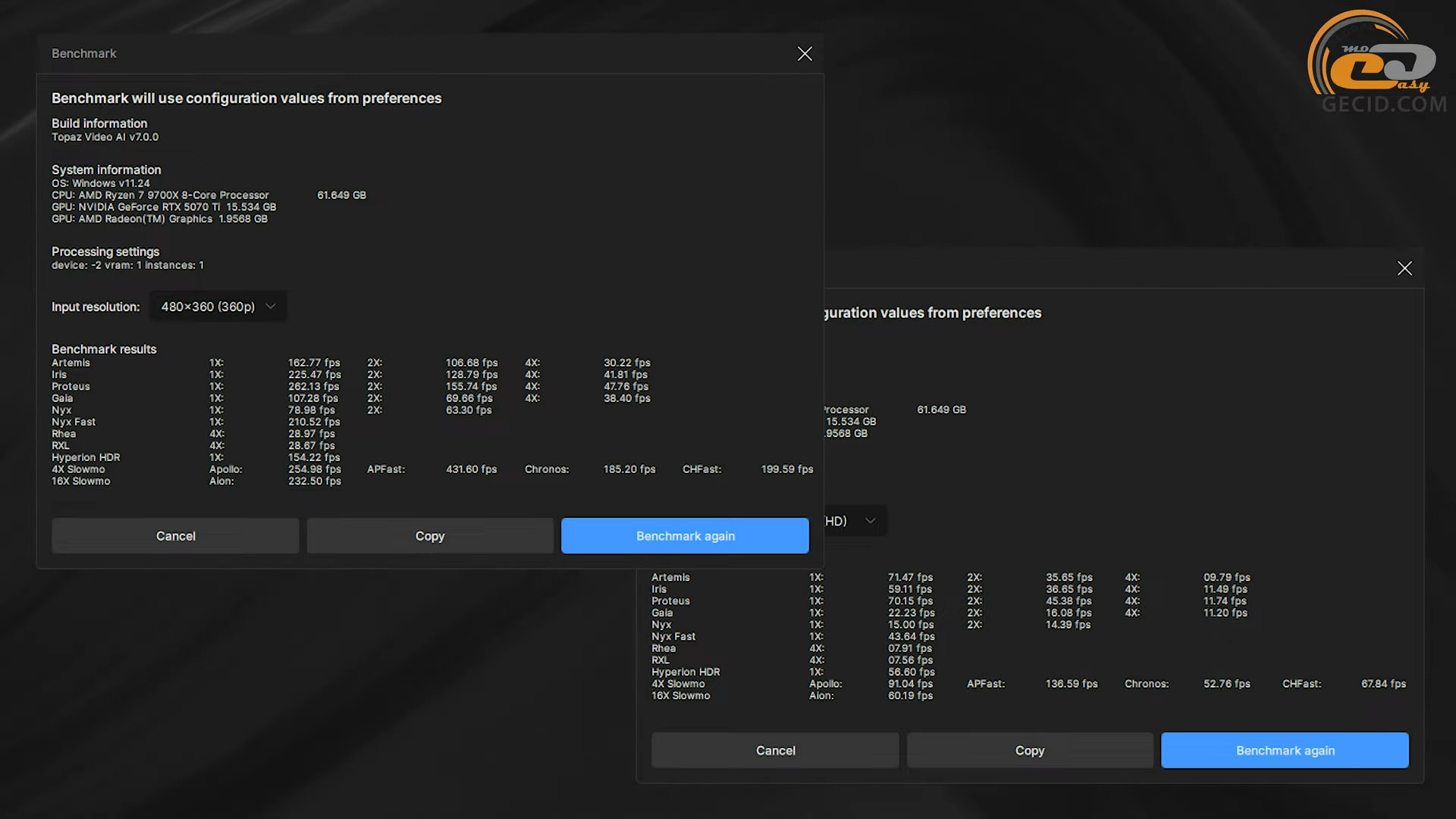
Task: Click Gaia 2X value 69.66 fps
Action: pyautogui.click(x=469, y=398)
